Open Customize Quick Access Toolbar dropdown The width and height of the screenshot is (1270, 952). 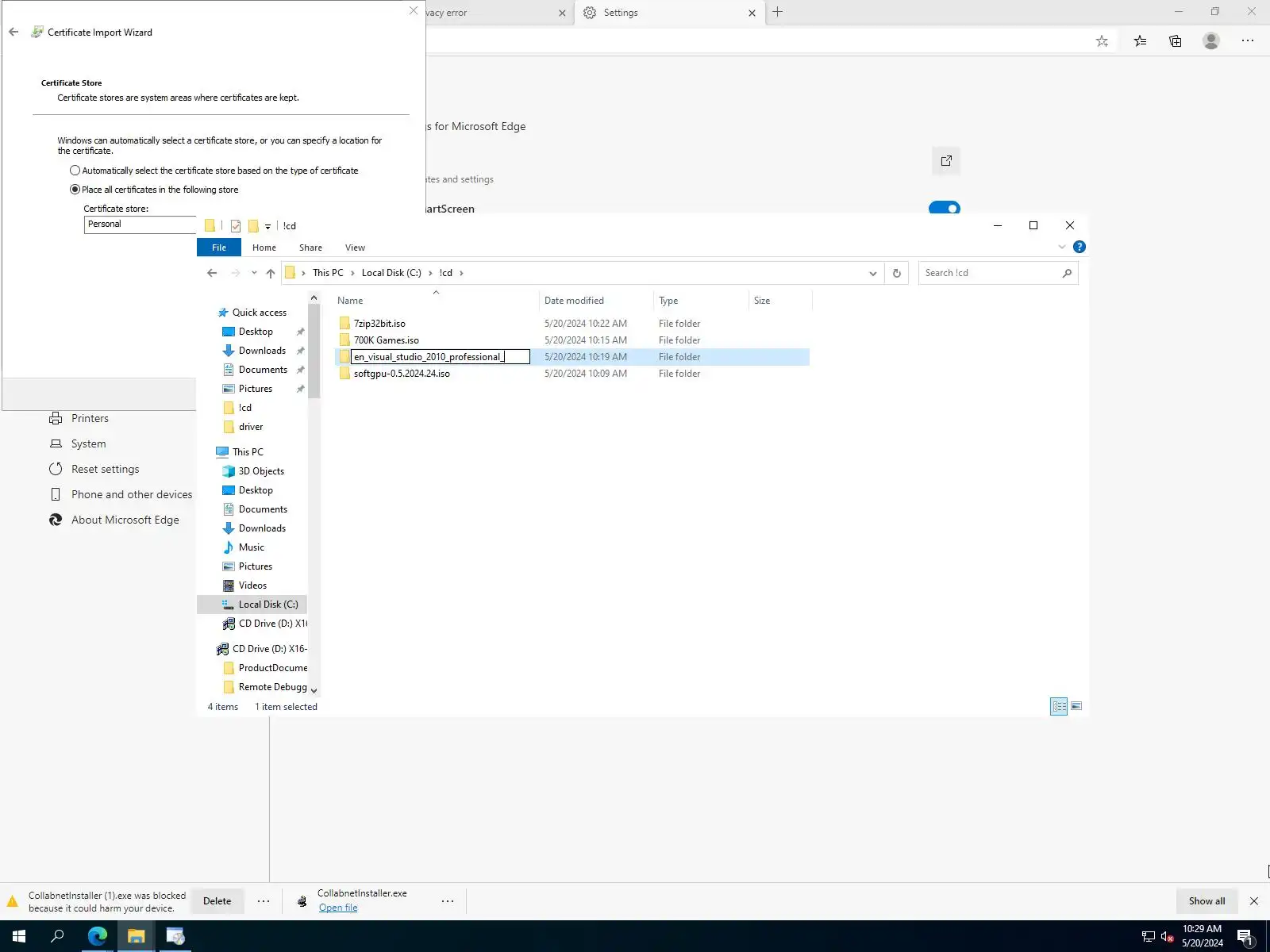coord(267,227)
